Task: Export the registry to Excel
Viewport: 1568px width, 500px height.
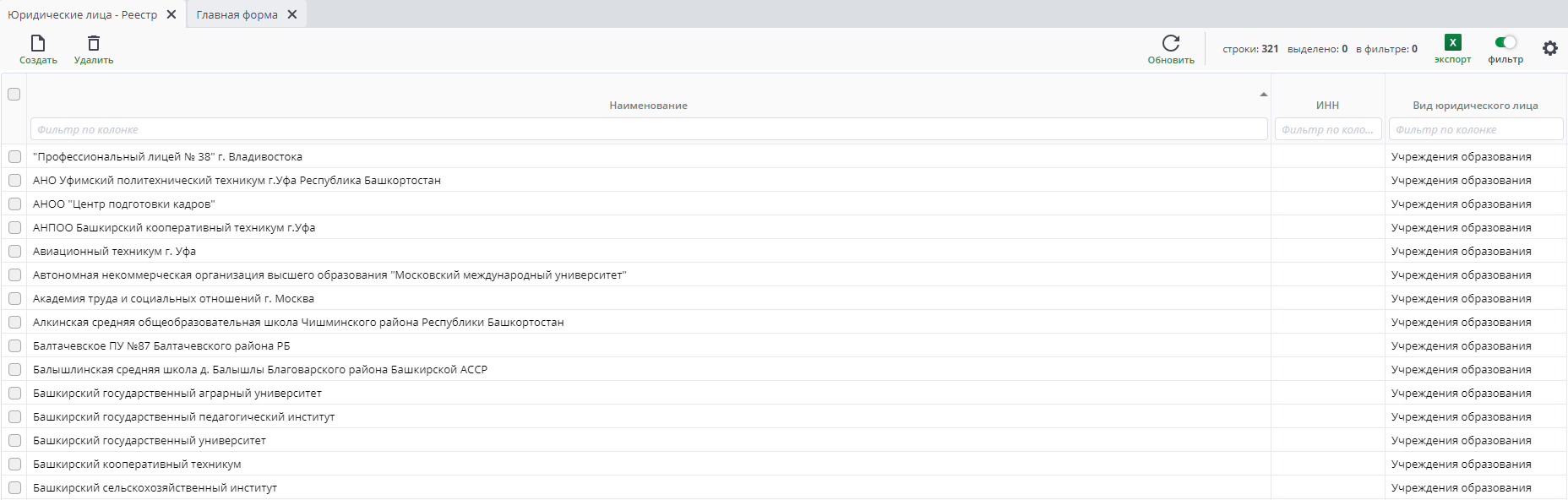Action: click(1452, 43)
